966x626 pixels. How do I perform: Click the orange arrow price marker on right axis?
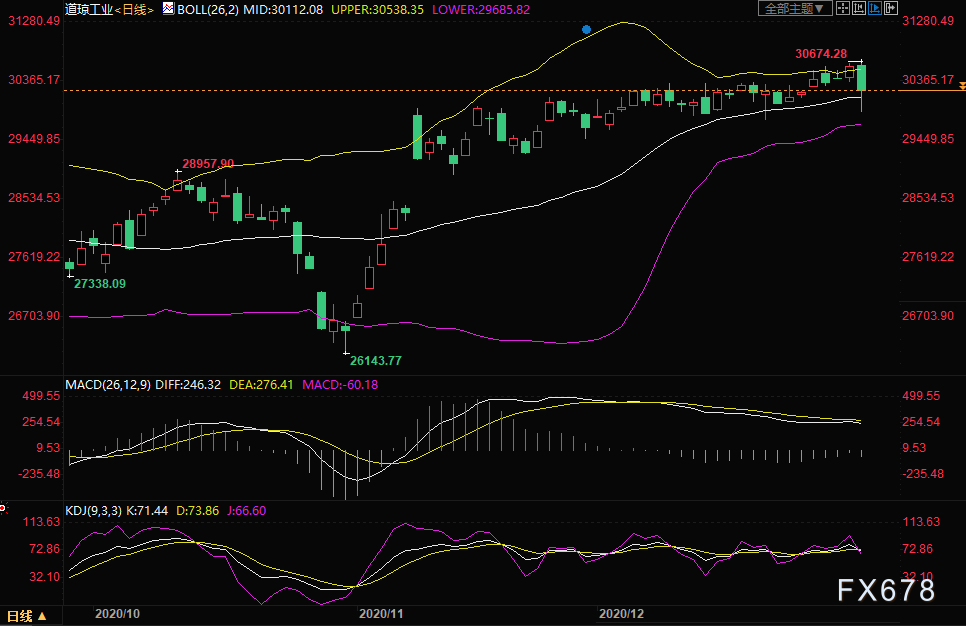(962, 87)
